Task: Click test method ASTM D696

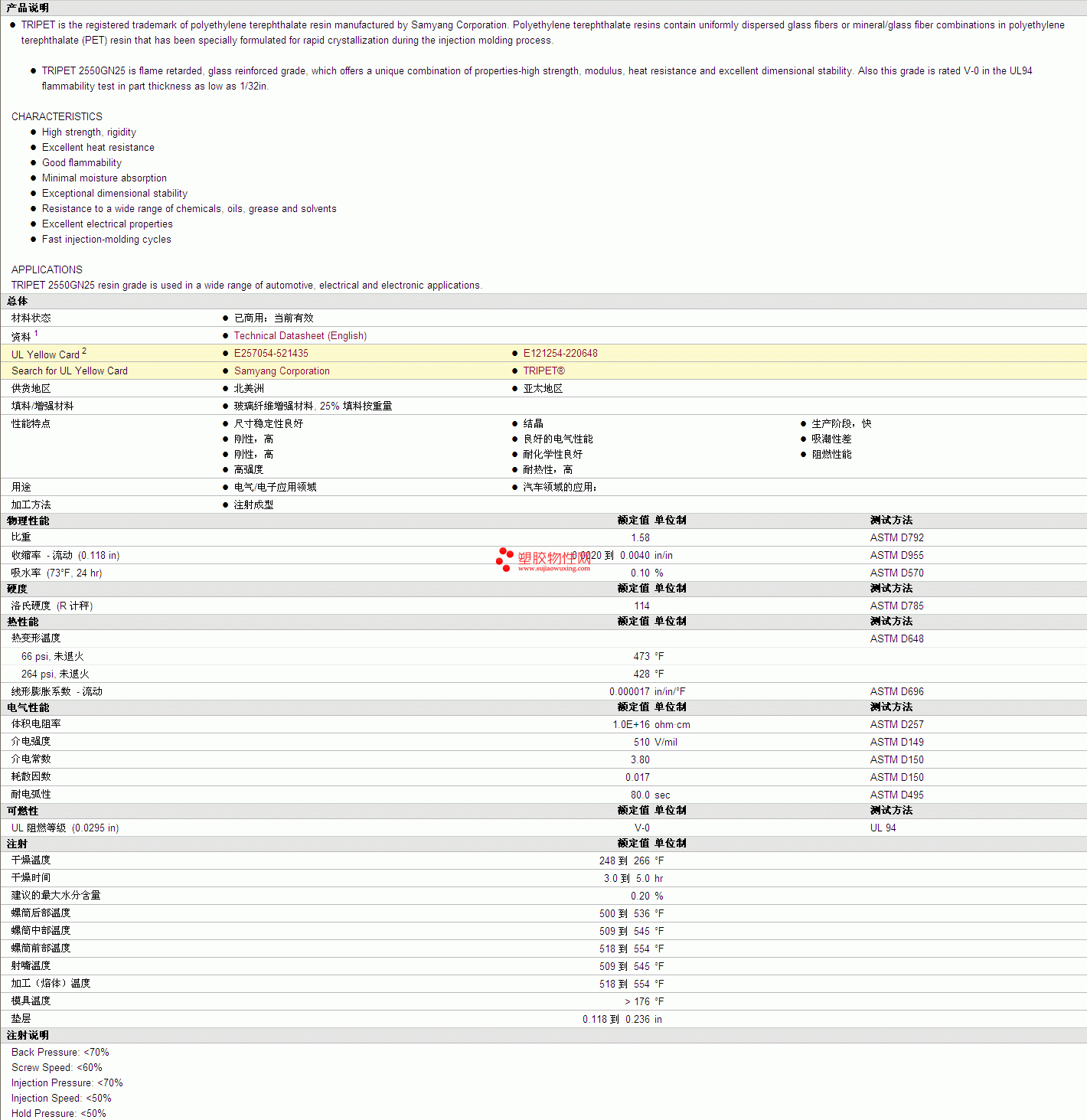Action: point(897,692)
